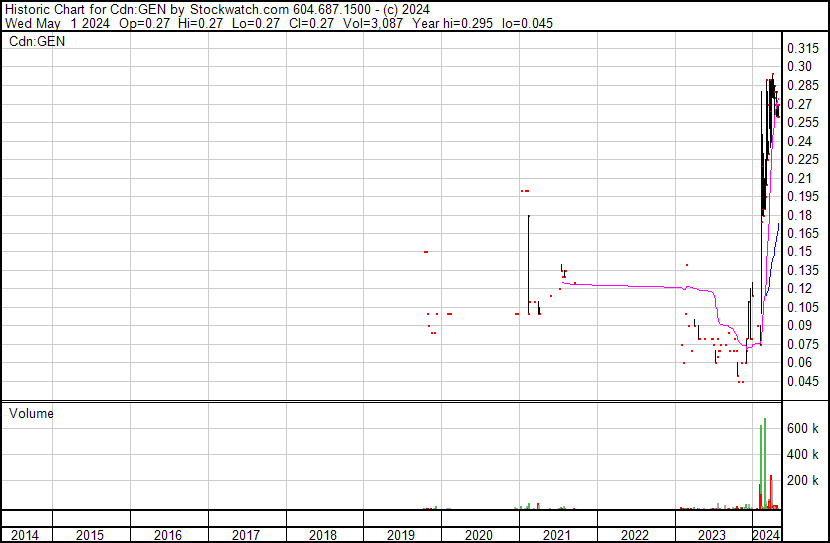Viewport: 830px width, 543px height.
Task: Click the 2021 year label
Action: [x=557, y=535]
